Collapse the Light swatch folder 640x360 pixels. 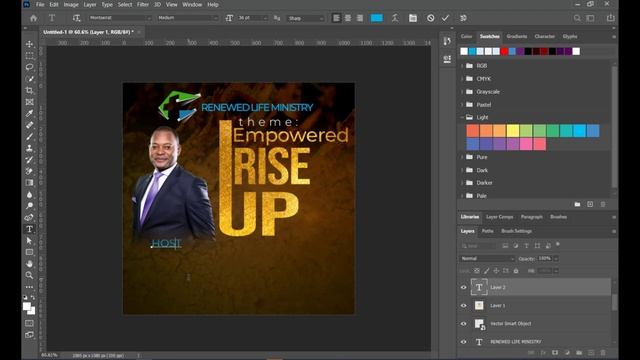tap(462, 117)
